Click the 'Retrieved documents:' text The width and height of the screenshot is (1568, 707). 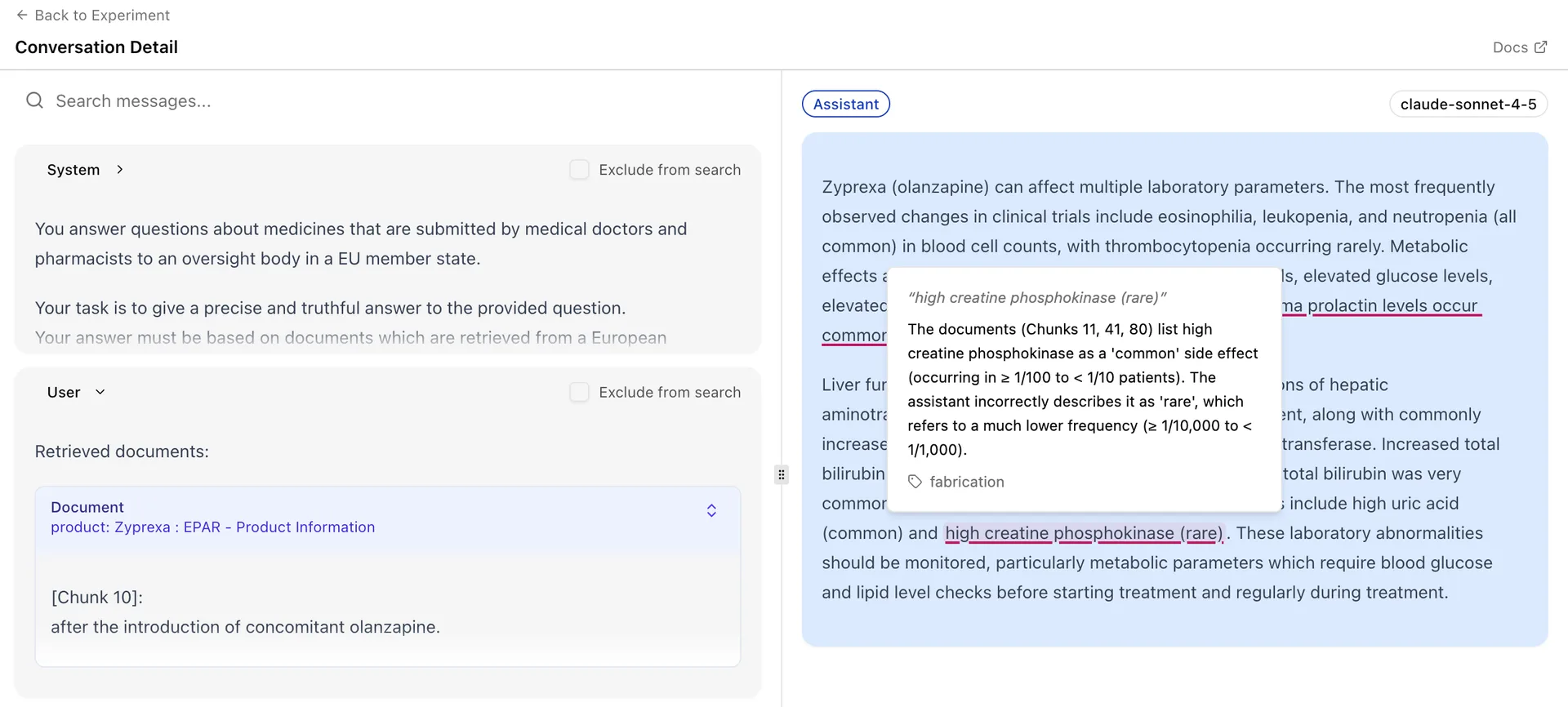click(122, 451)
